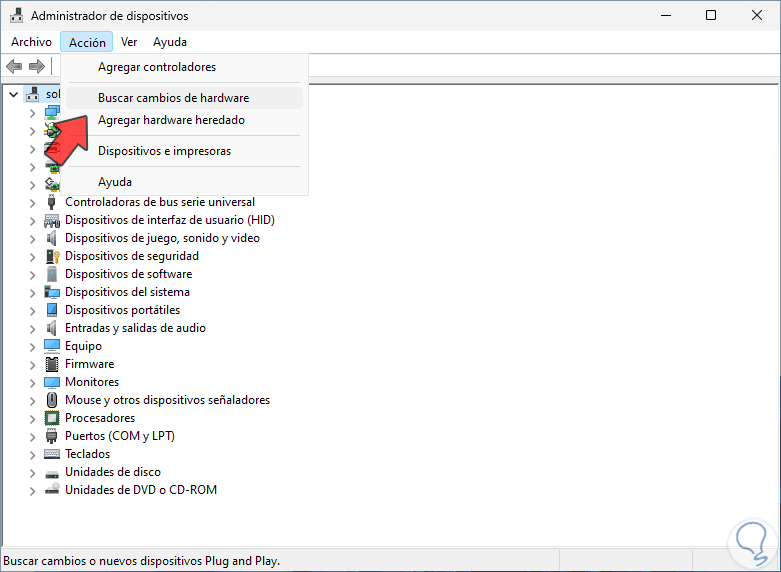Screen dimensions: 781x572
Task: Choose Dispositivos e impresoras
Action: tap(184, 151)
